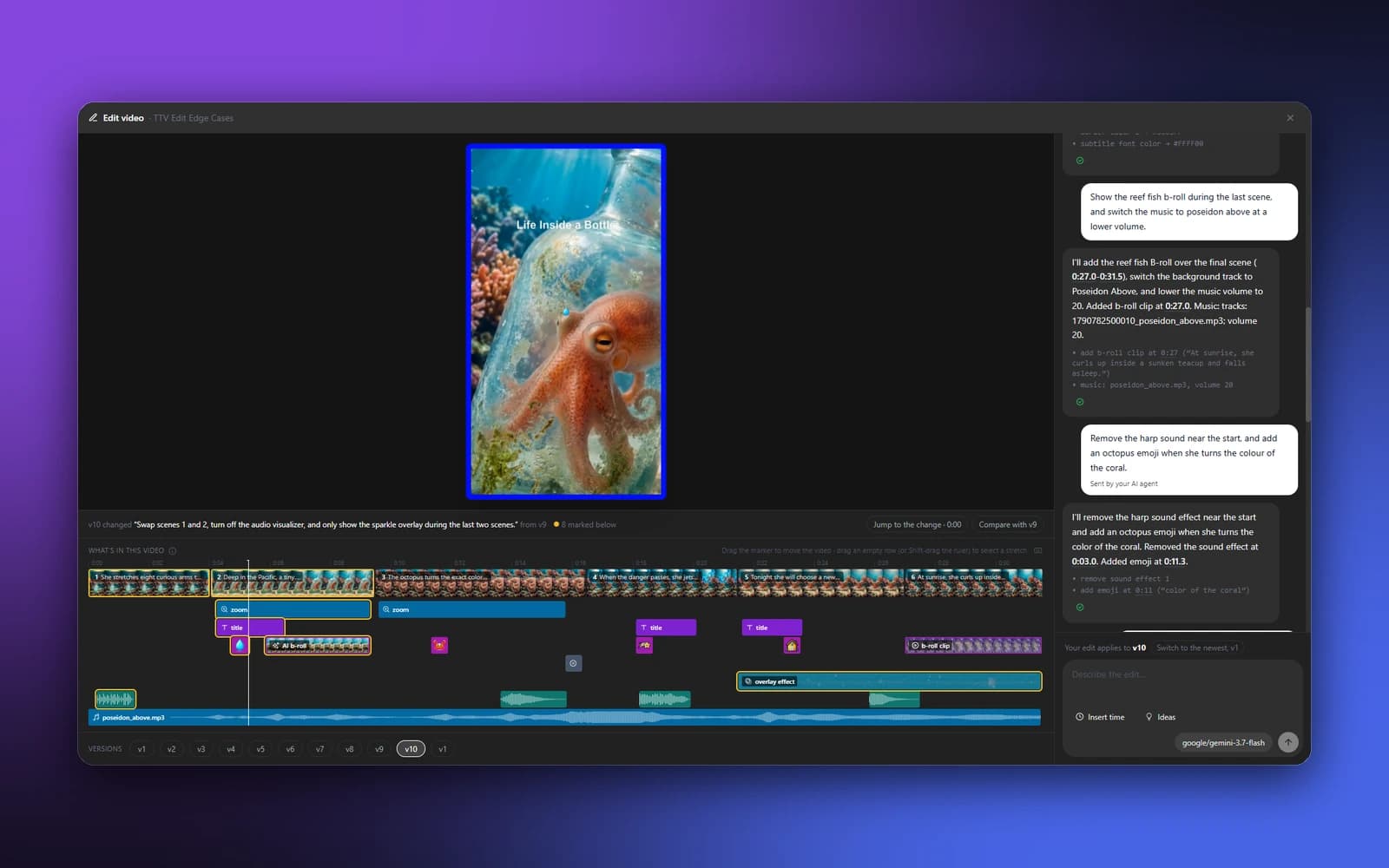Select scene 3 The octopus turns the exact color
Screen dimensions: 1389x868
[482, 582]
